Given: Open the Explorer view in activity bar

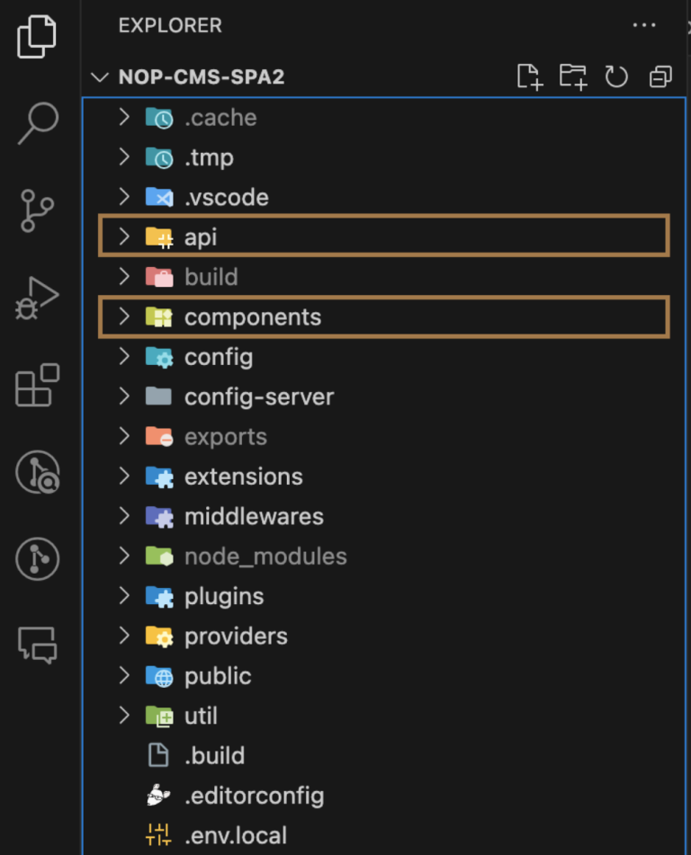Looking at the screenshot, I should tap(37, 37).
